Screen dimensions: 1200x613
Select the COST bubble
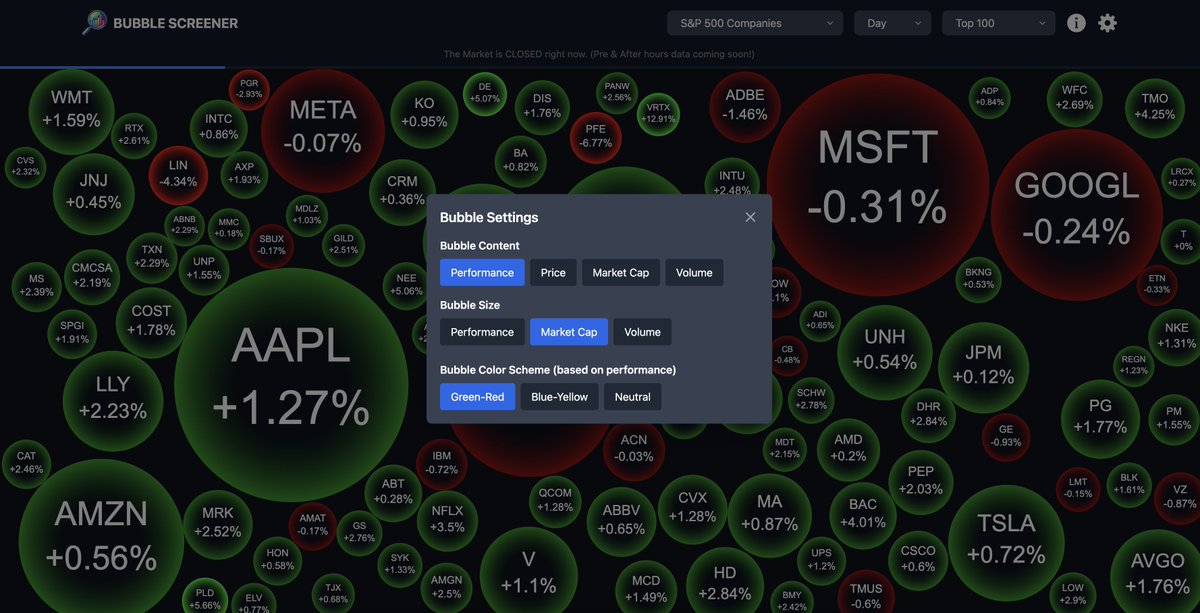(151, 321)
